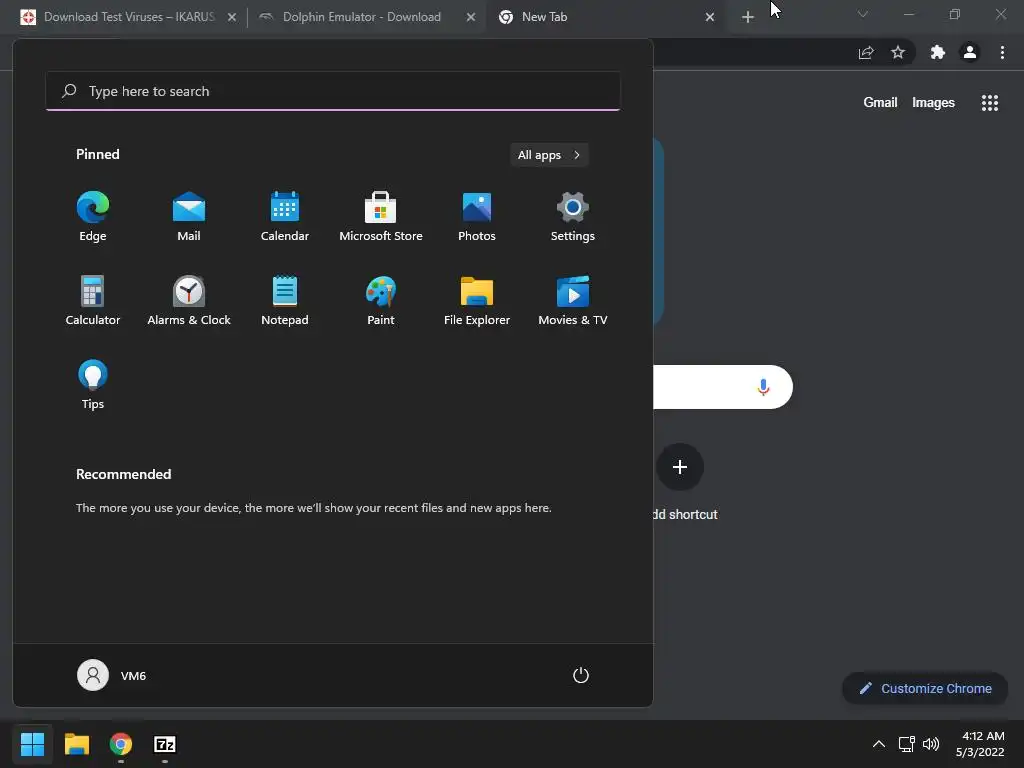Viewport: 1024px width, 768px height.
Task: Open File Explorer from the taskbar
Action: (76, 744)
